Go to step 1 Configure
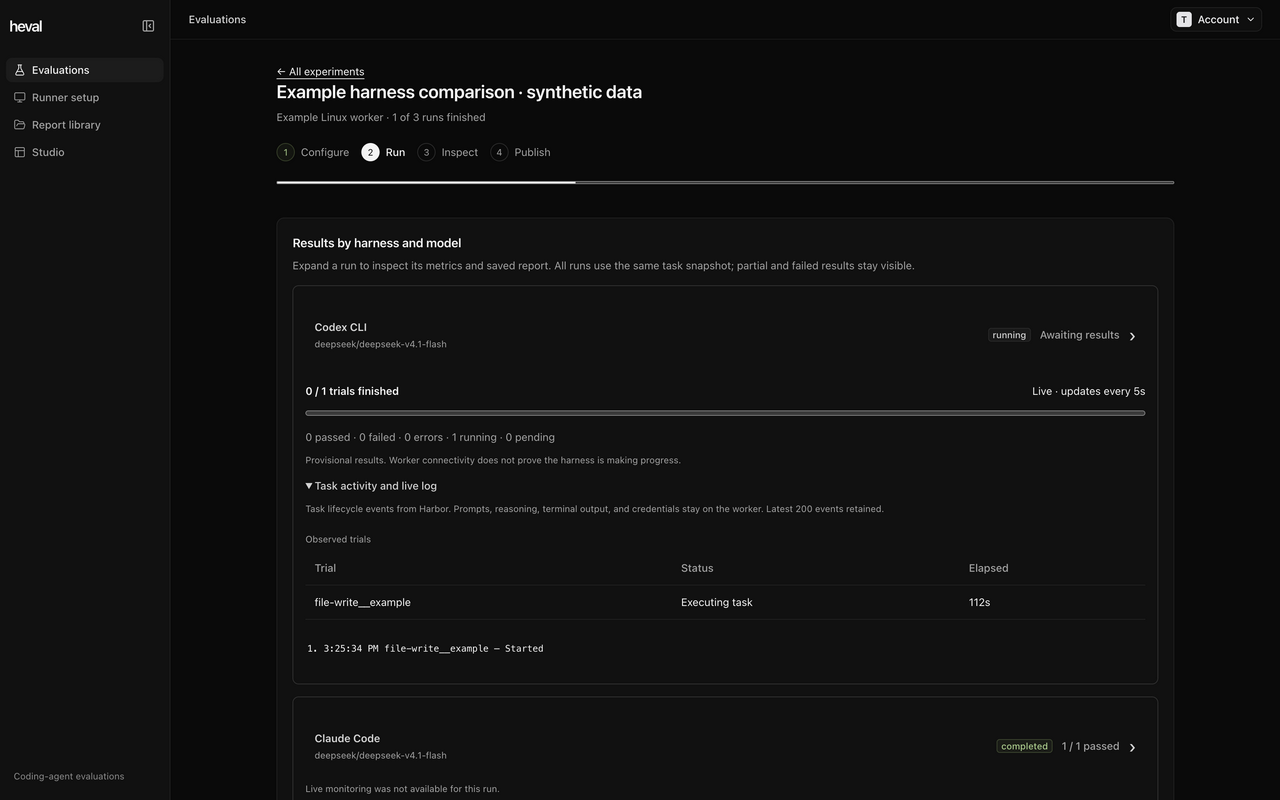 tap(313, 152)
